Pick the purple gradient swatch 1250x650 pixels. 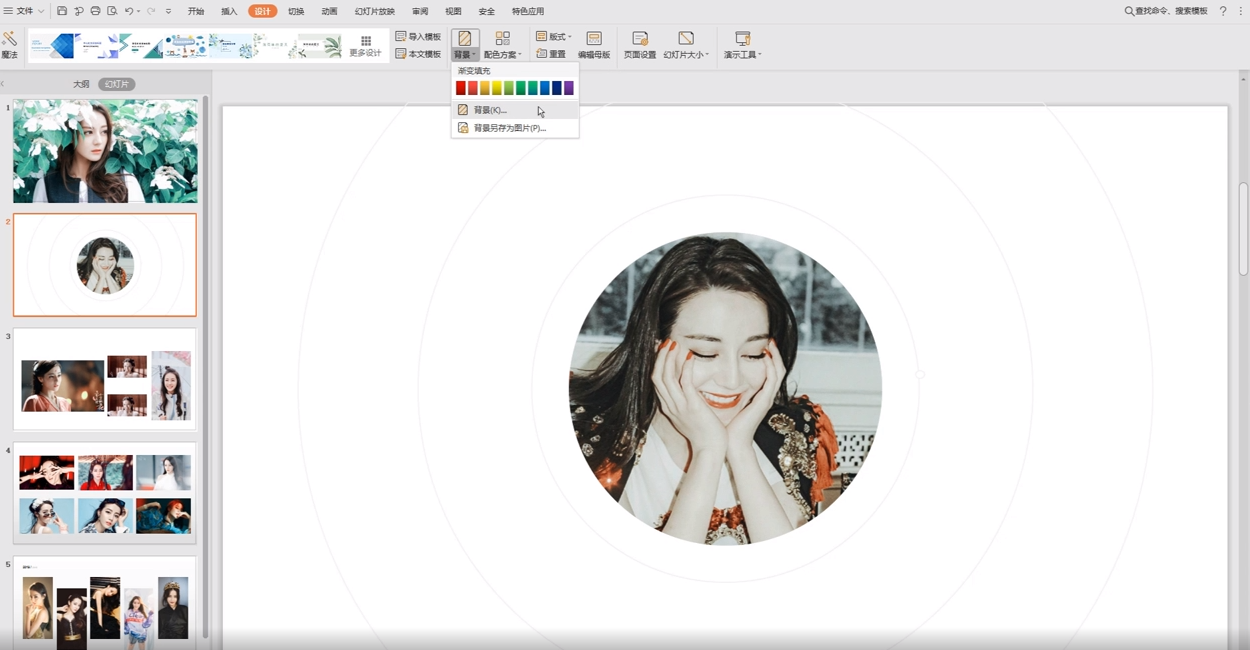pyautogui.click(x=569, y=88)
